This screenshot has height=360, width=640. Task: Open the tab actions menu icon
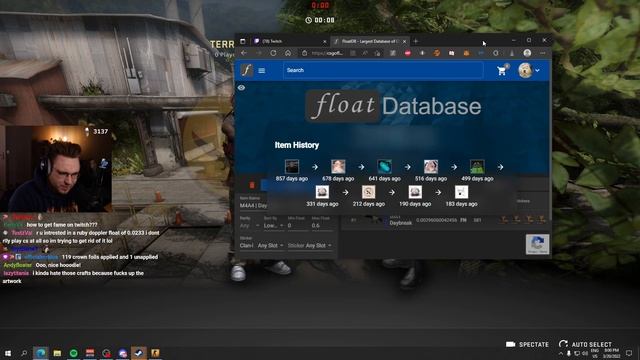[x=243, y=41]
